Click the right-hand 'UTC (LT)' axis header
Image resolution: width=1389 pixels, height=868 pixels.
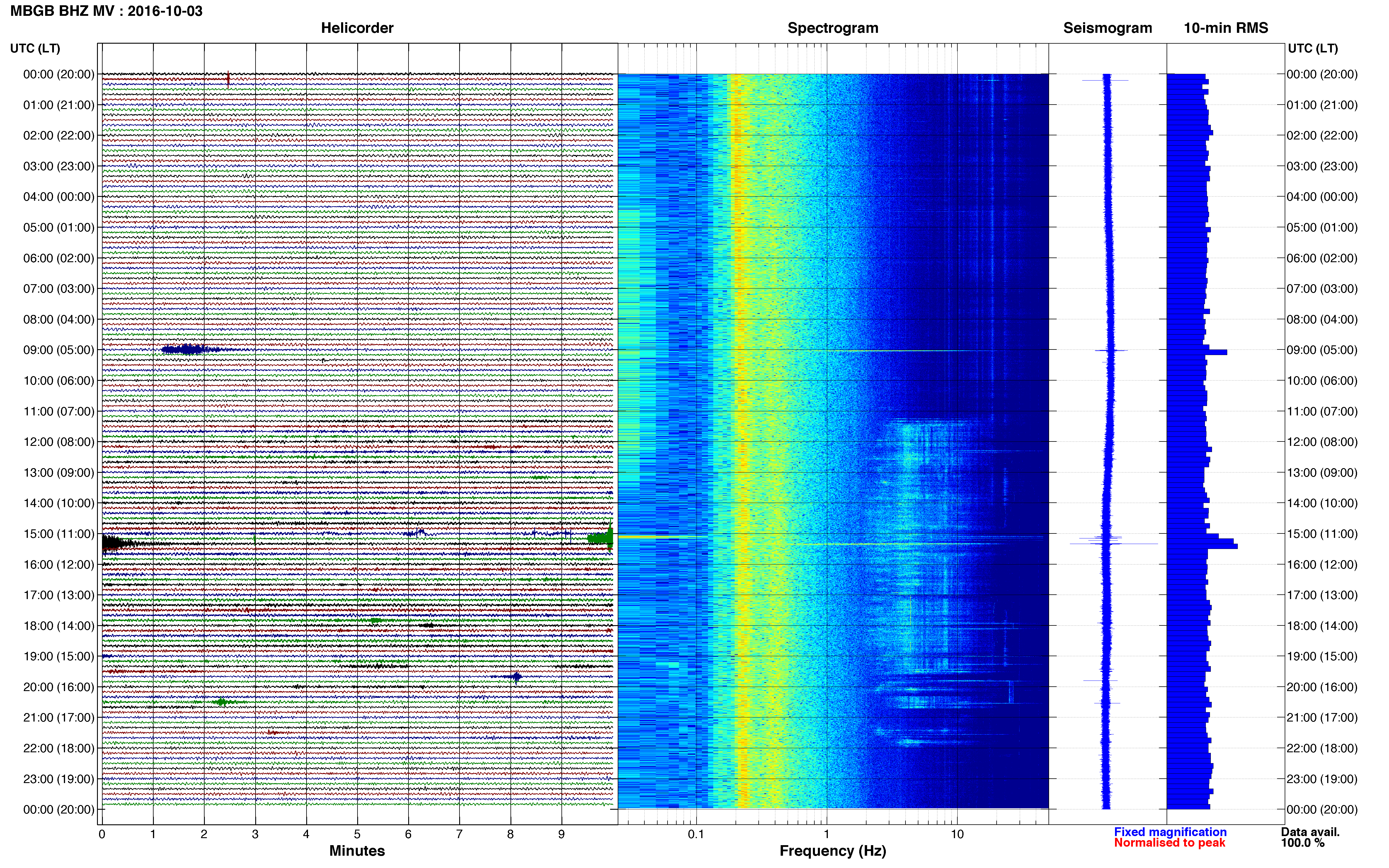point(1313,48)
